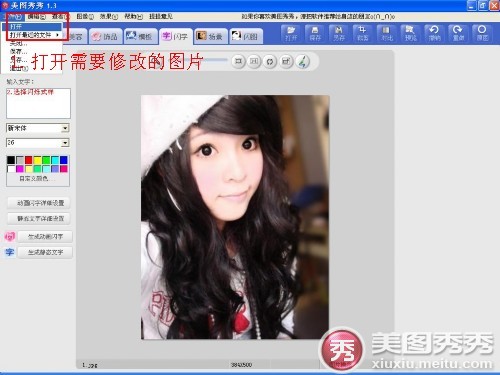Click inside the 输入文字 text input box
The width and height of the screenshot is (500, 375).
[38, 103]
